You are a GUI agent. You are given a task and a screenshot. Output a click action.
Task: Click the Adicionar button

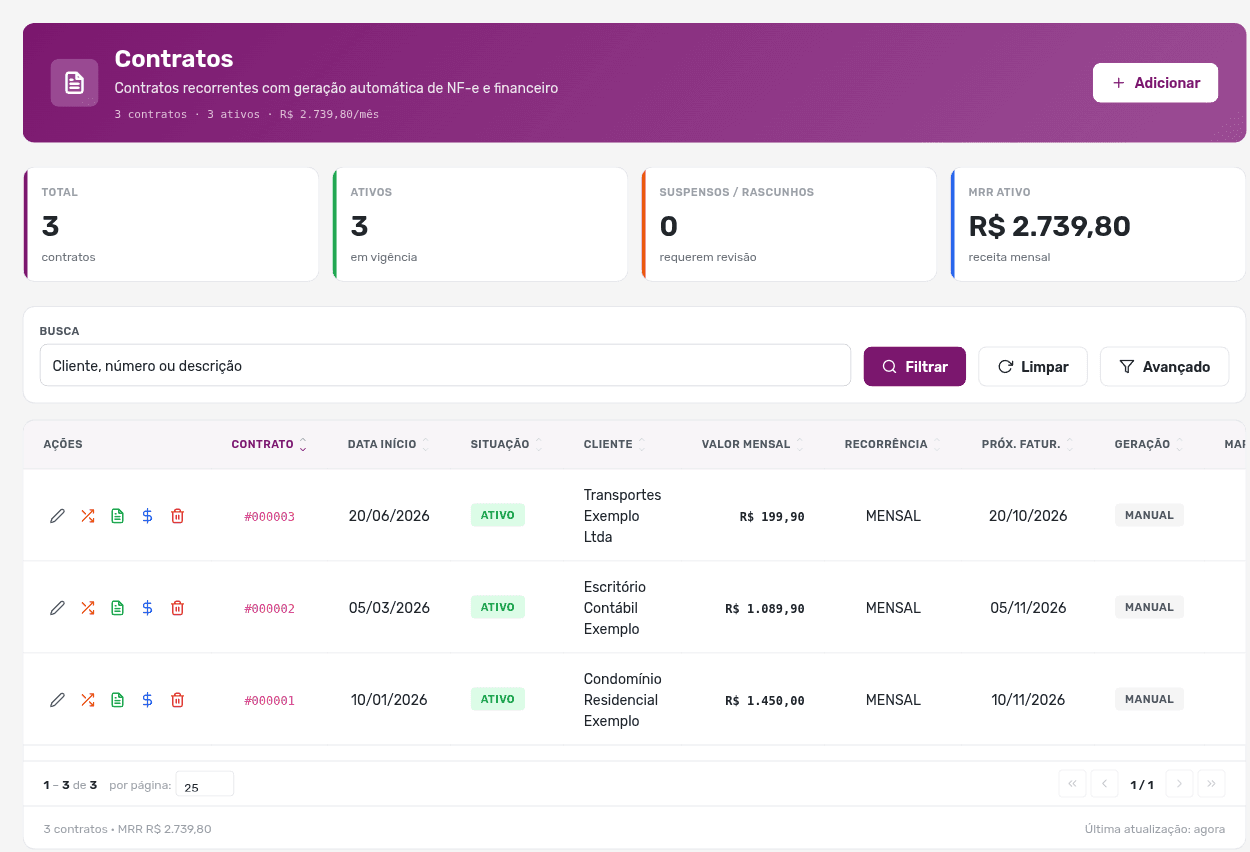pyautogui.click(x=1155, y=83)
